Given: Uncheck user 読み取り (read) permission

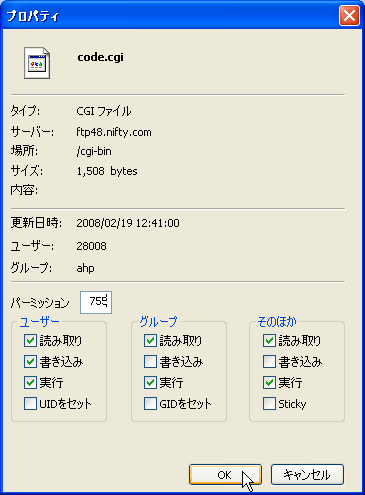Looking at the screenshot, I should 30,341.
